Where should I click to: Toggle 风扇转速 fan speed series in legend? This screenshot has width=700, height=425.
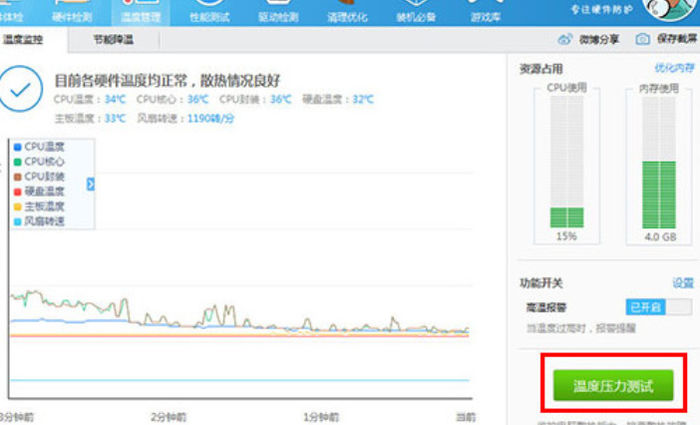click(x=17, y=221)
